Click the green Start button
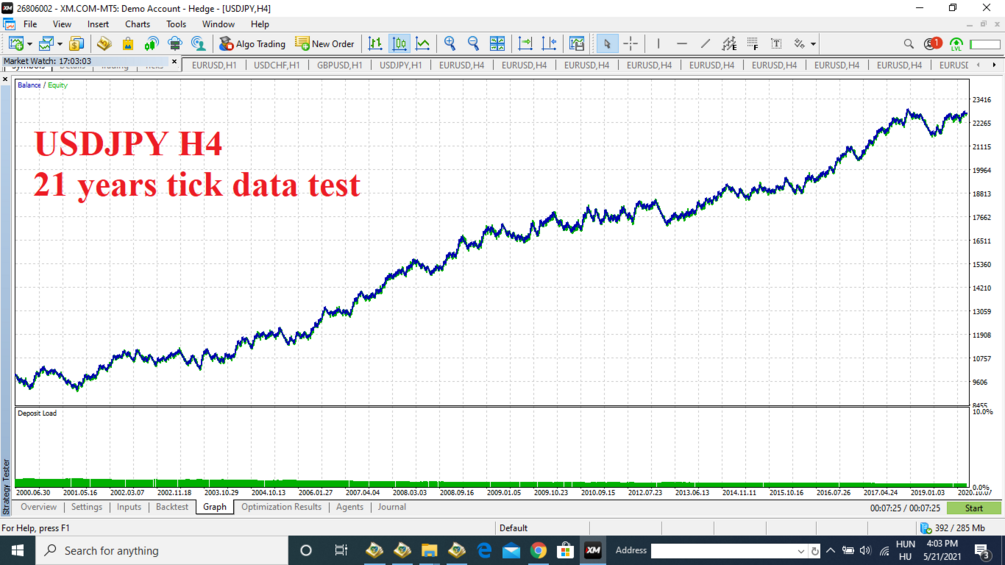This screenshot has height=565, width=1005. pos(974,508)
